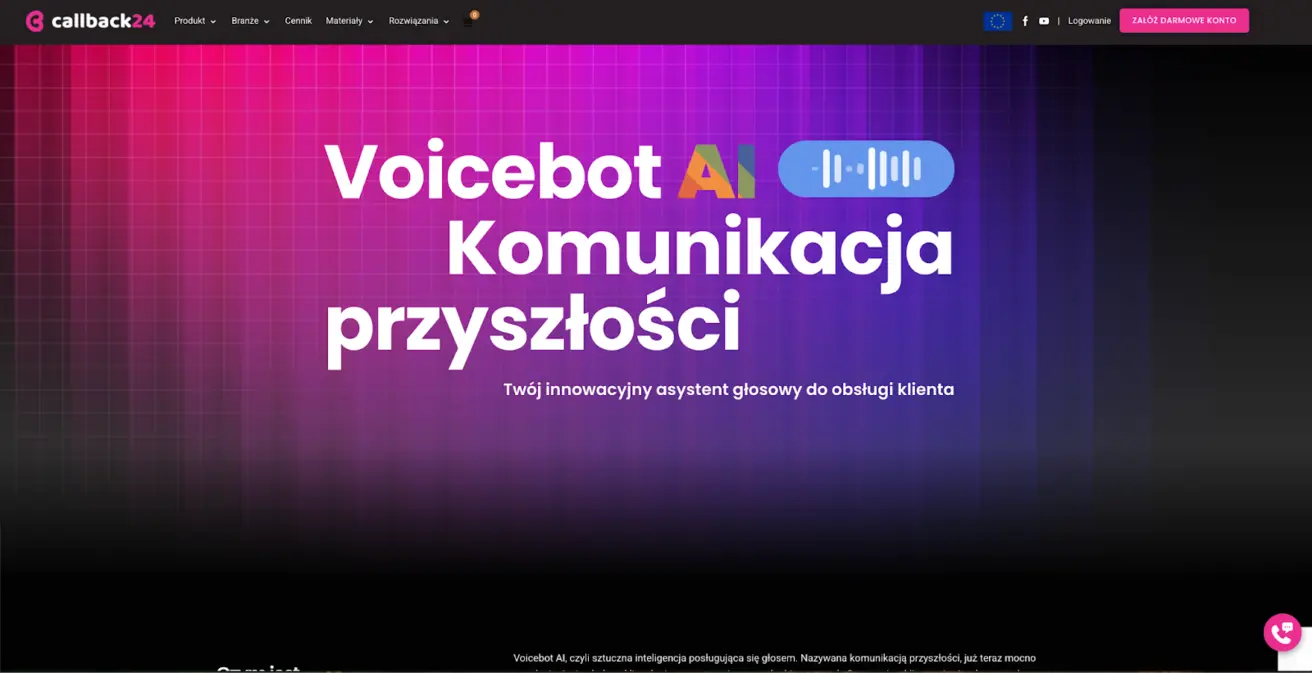
Task: Select the EU flag language icon
Action: point(997,21)
